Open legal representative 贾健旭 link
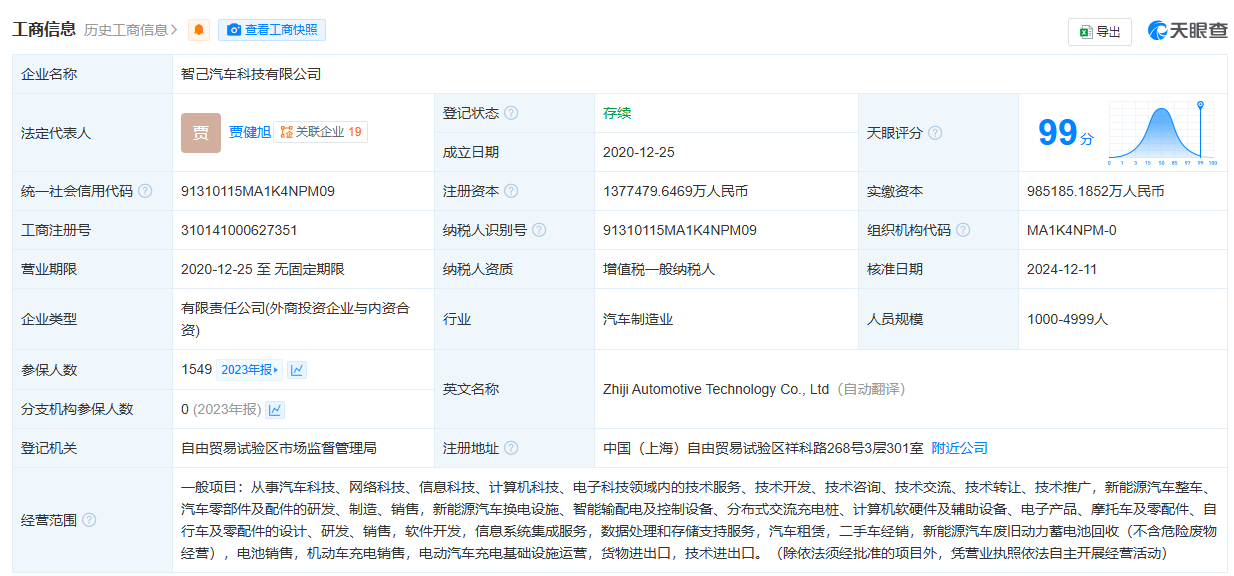 coord(250,132)
